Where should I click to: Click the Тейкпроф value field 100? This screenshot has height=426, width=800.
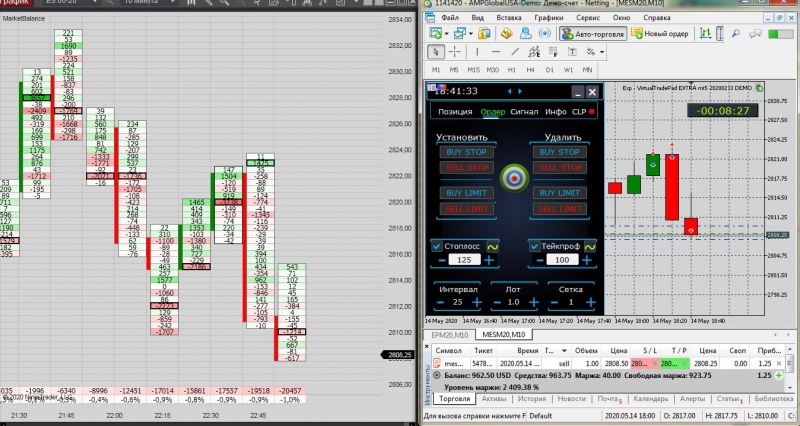coord(562,260)
